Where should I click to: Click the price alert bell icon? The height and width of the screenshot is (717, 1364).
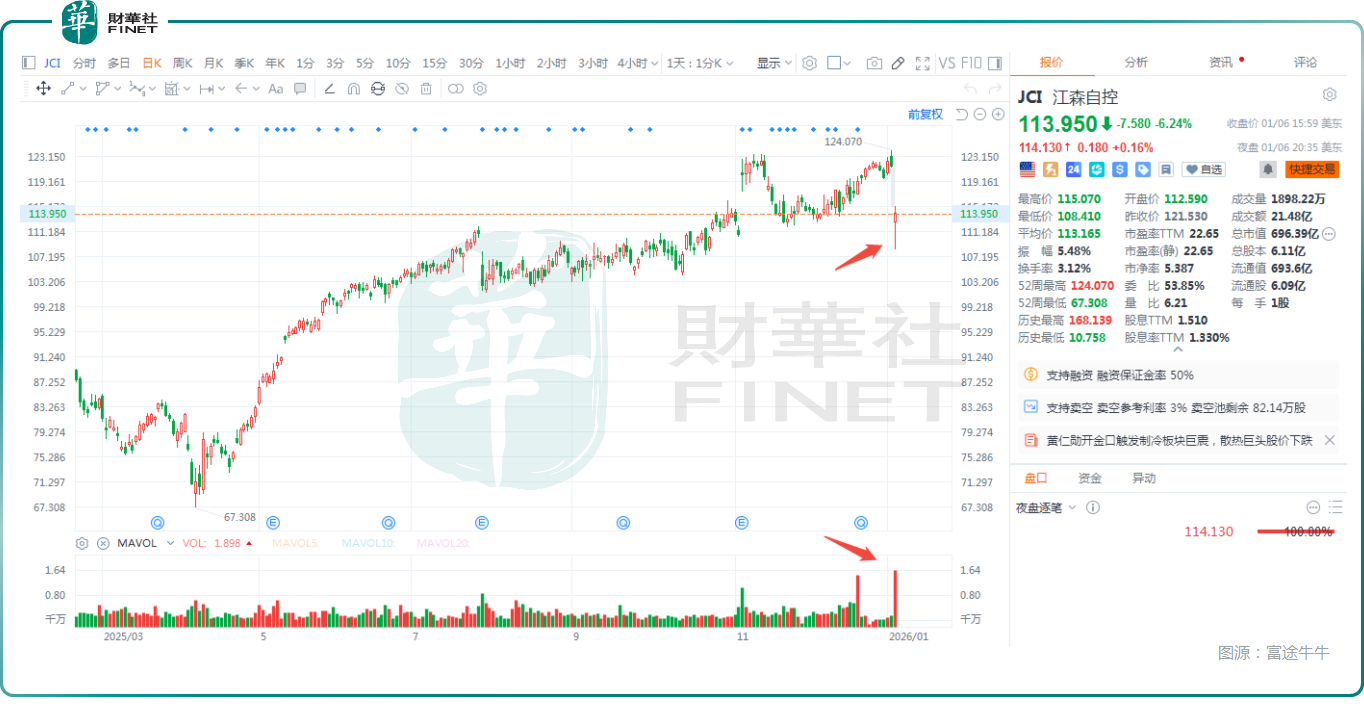(x=1268, y=169)
